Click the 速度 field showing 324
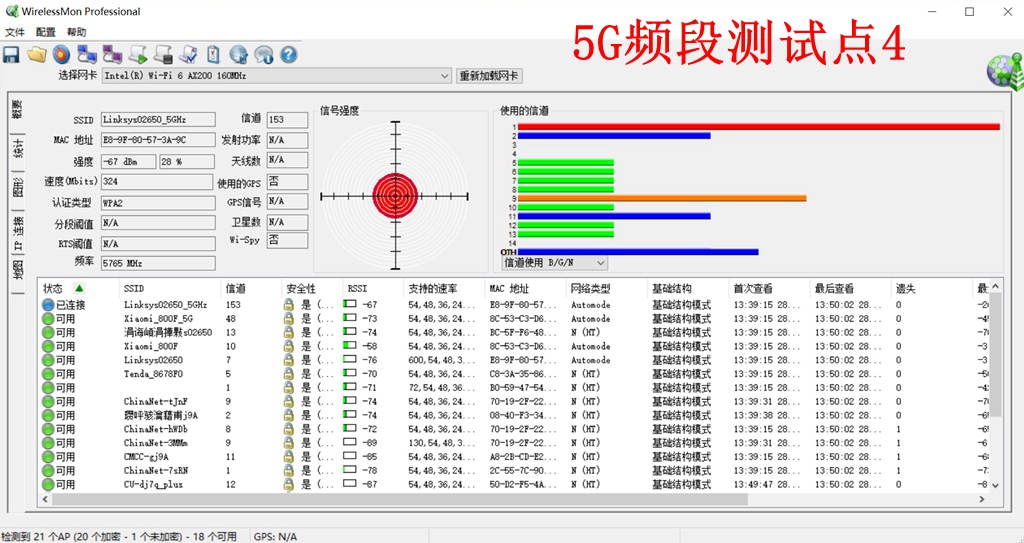Screen dimensions: 1024x543 point(157,182)
